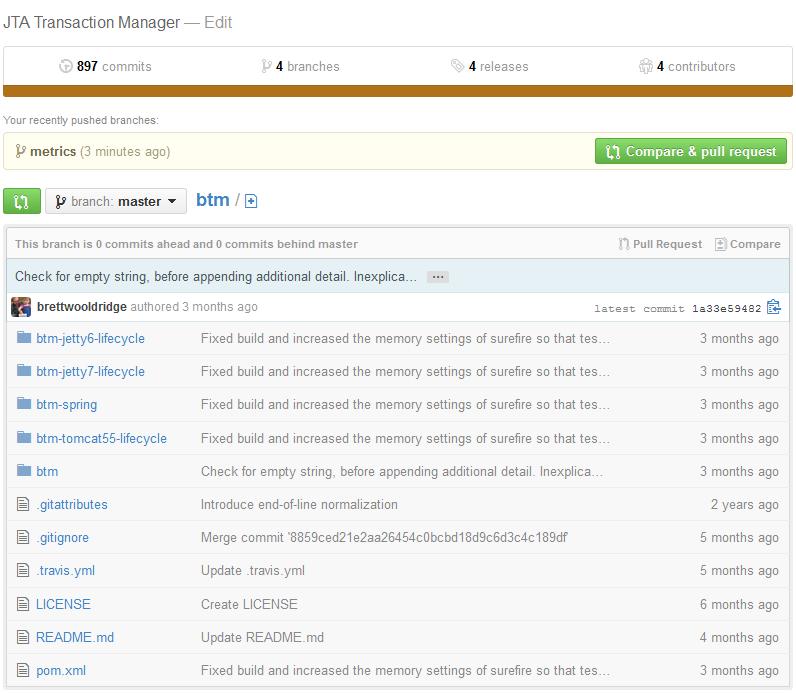This screenshot has width=796, height=693.
Task: Open the branch: master dropdown
Action: [x=115, y=201]
